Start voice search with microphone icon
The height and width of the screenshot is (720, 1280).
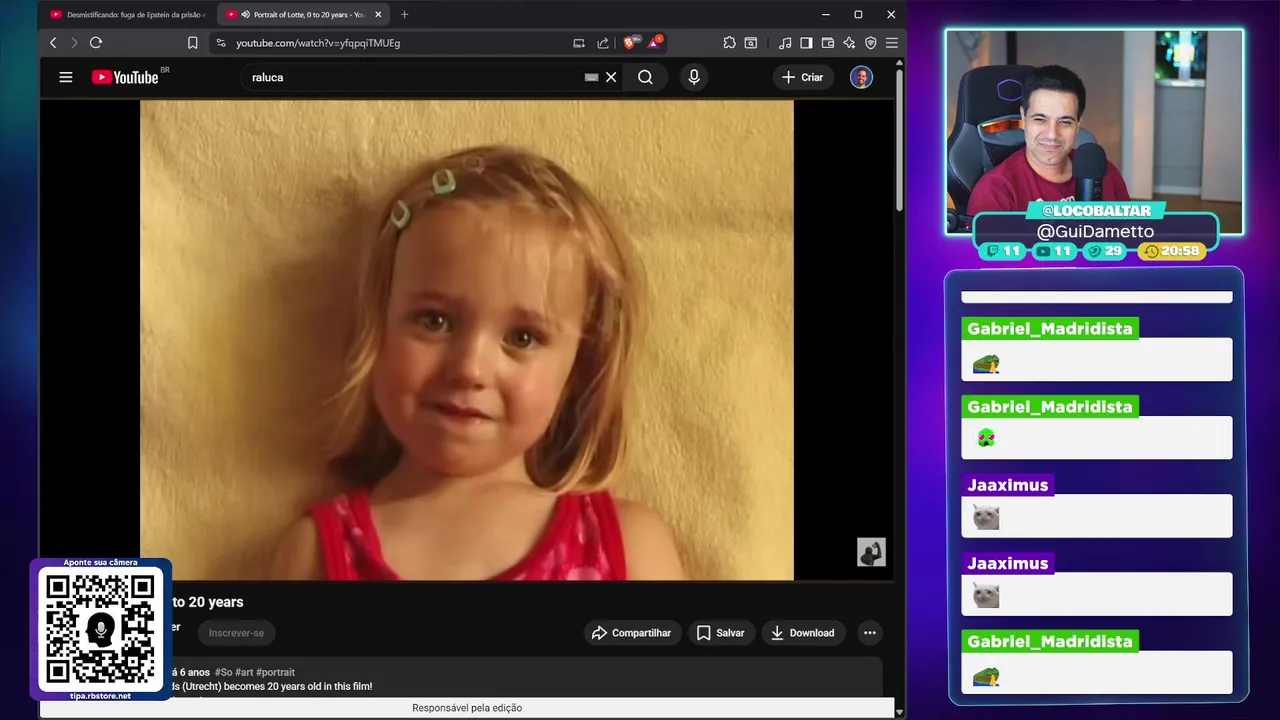[694, 77]
